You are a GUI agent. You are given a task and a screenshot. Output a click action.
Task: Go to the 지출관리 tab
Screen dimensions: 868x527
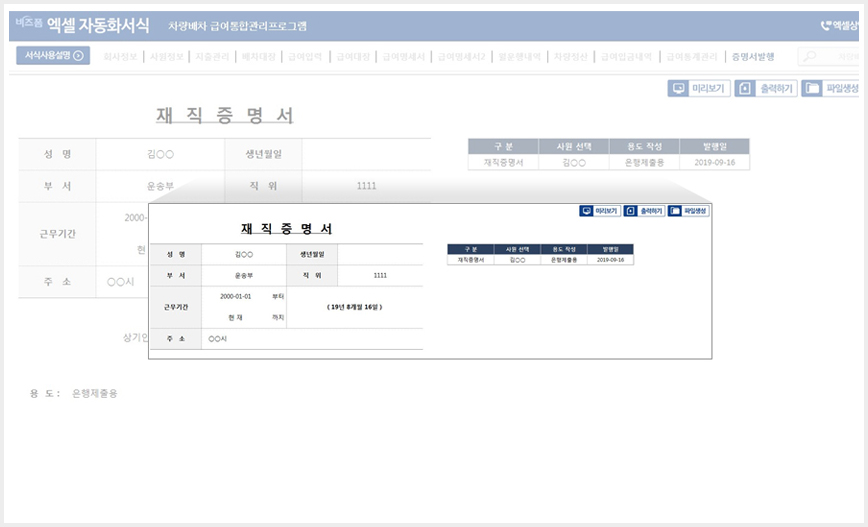212,56
